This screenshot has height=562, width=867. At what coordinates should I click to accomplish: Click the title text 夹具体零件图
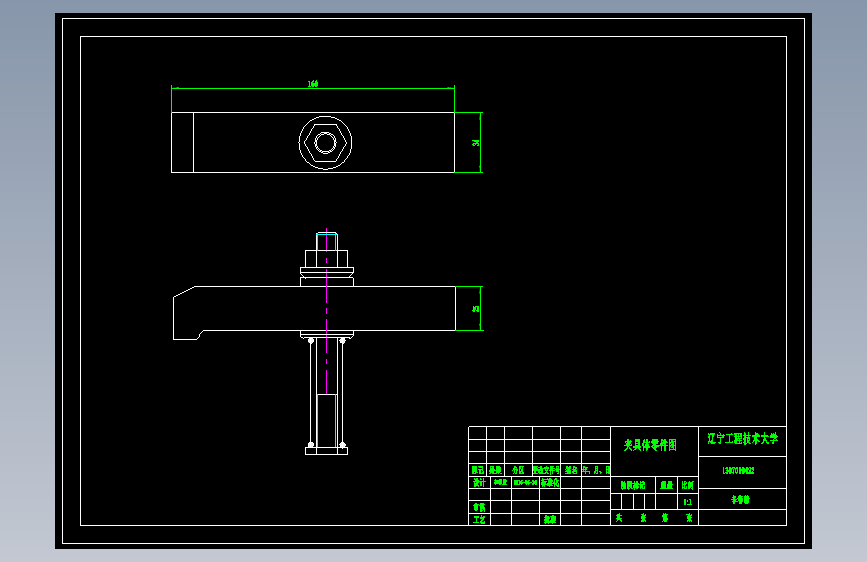(x=650, y=445)
